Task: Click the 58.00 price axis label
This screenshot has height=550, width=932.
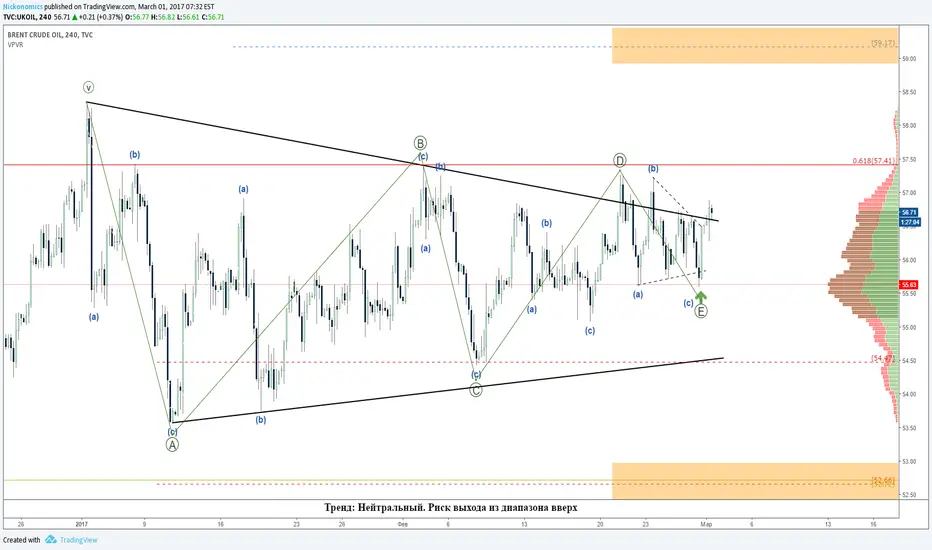Action: pyautogui.click(x=909, y=126)
